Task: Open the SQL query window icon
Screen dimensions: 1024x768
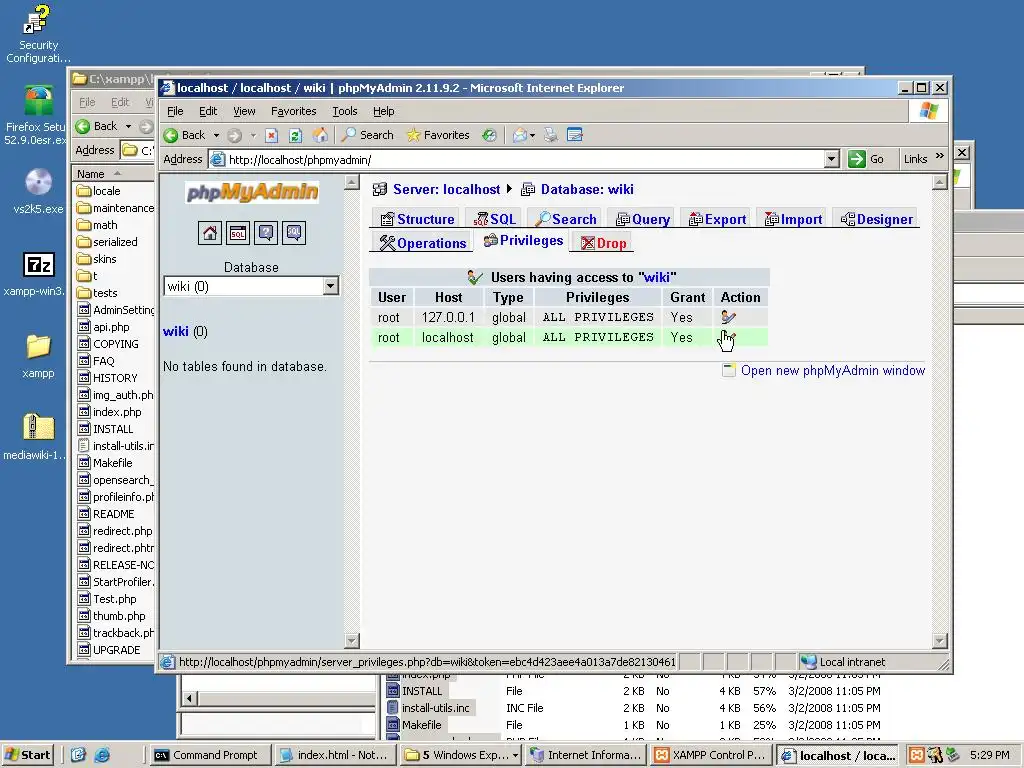Action: (x=238, y=233)
